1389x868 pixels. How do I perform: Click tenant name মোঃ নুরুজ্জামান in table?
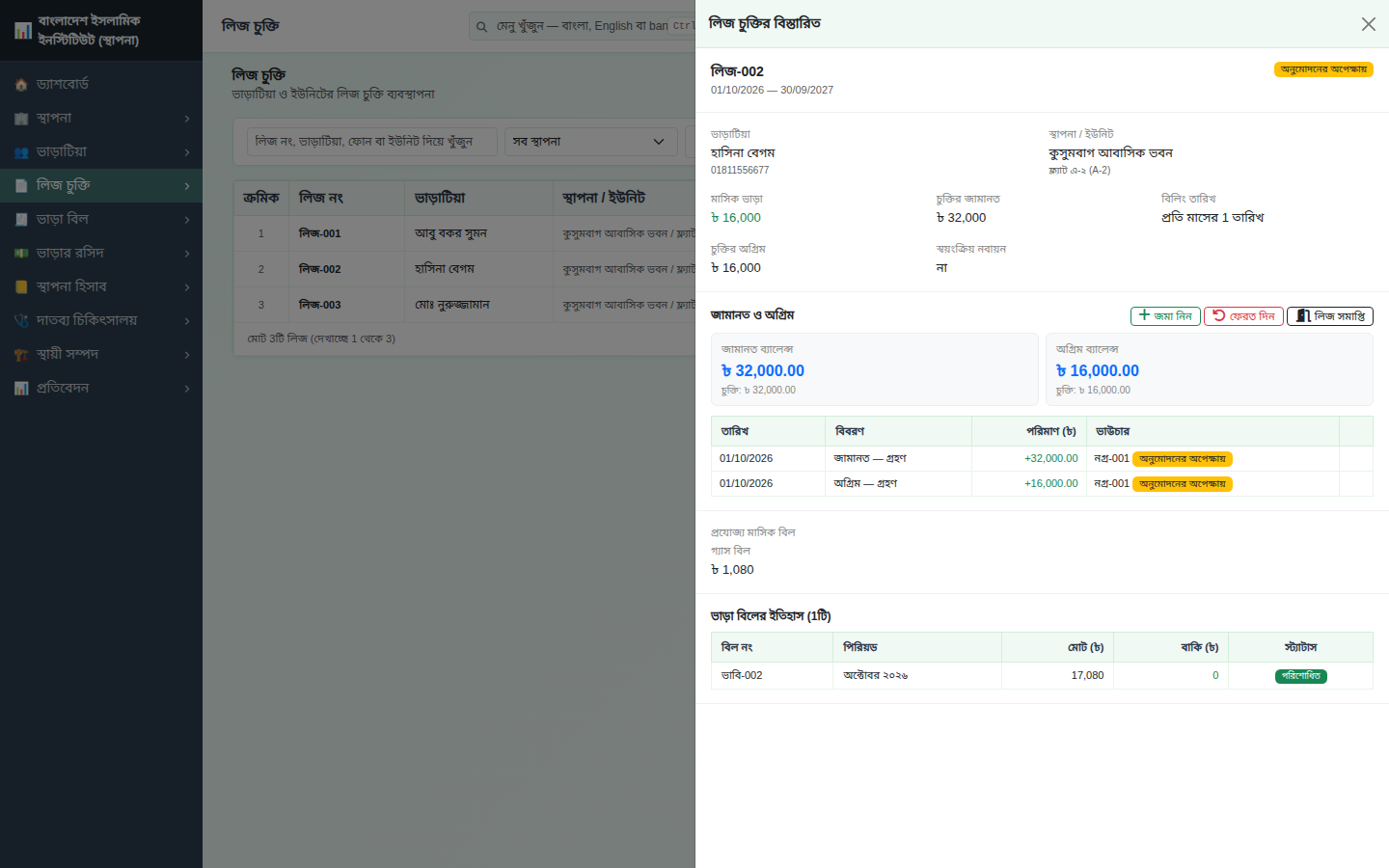click(452, 305)
